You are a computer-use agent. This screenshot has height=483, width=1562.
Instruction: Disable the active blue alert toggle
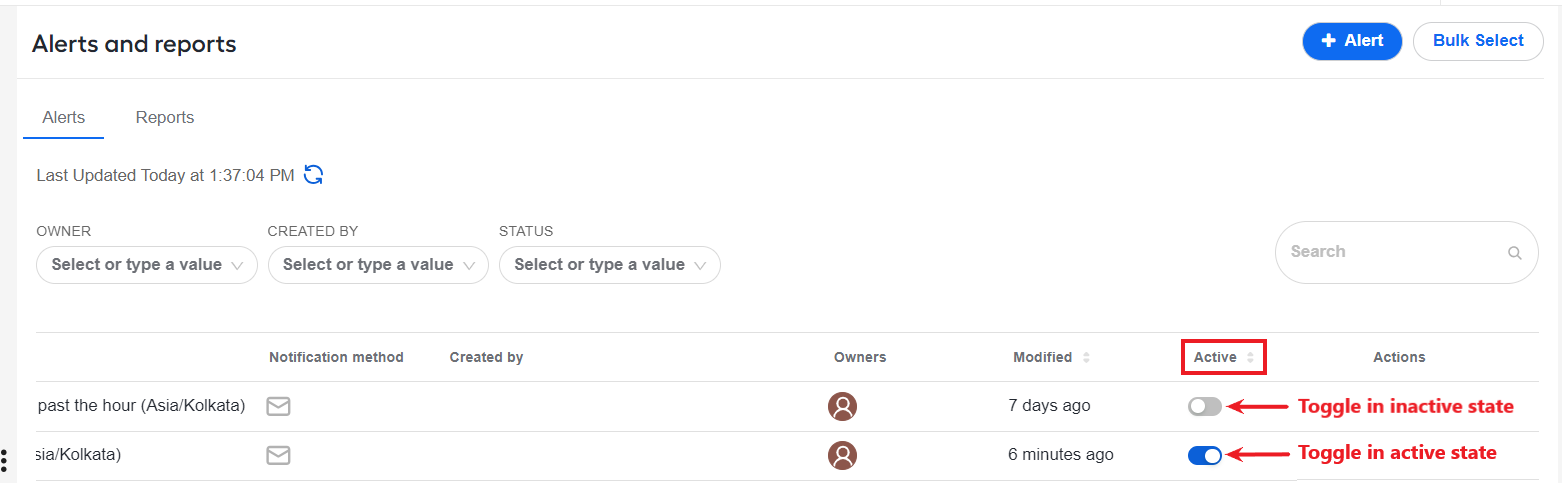click(1205, 455)
